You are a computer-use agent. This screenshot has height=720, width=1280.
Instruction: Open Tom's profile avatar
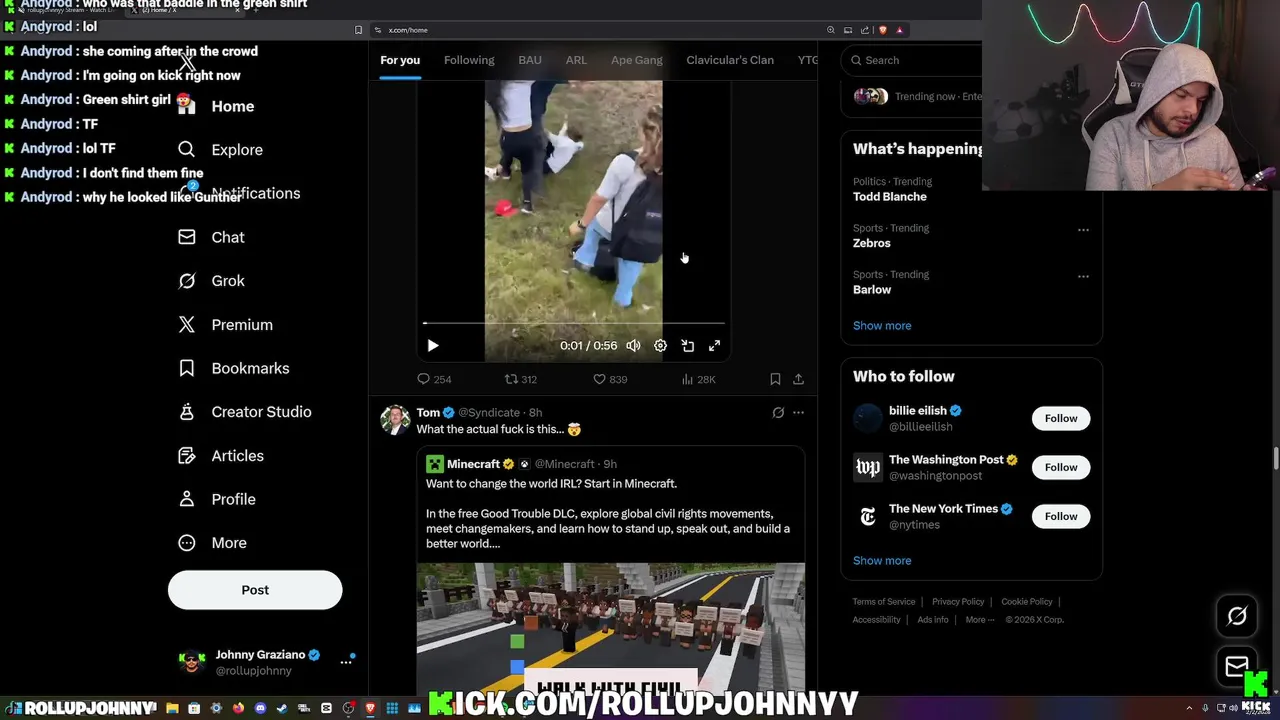click(x=395, y=420)
